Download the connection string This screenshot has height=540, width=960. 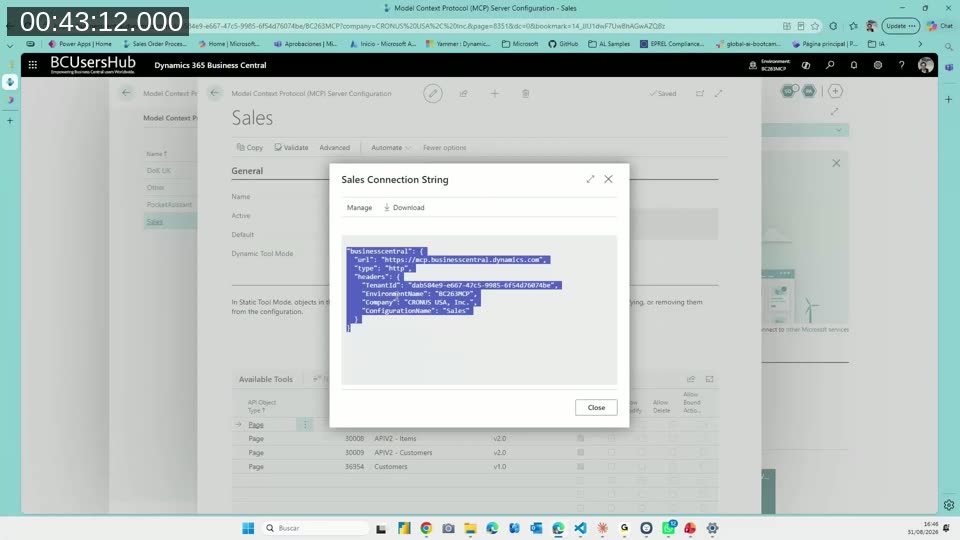(404, 208)
